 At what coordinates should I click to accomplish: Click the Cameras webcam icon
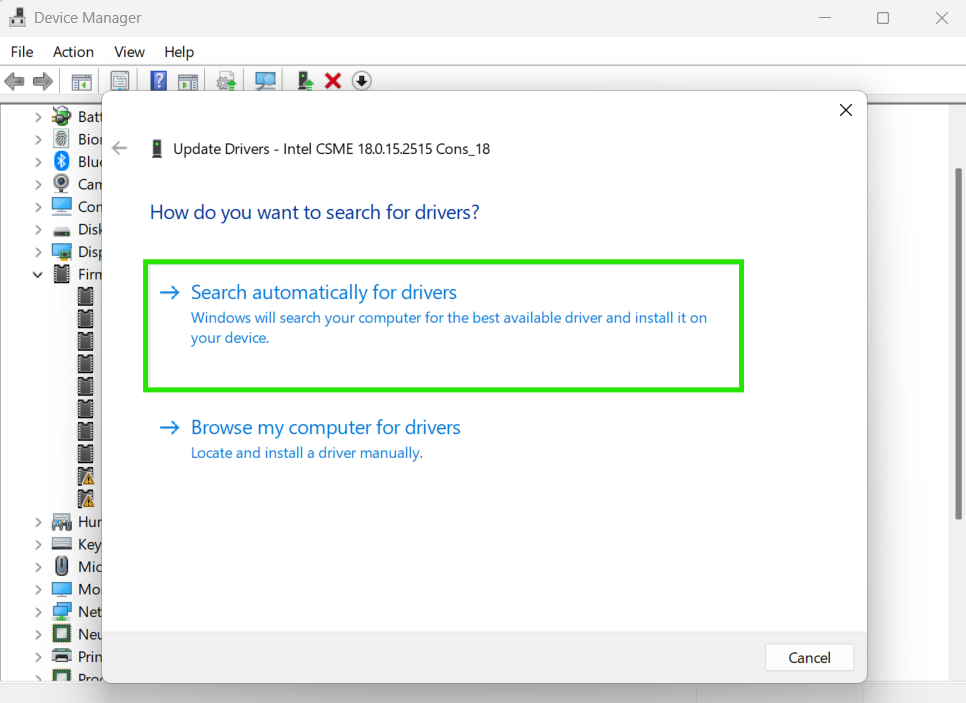[62, 184]
